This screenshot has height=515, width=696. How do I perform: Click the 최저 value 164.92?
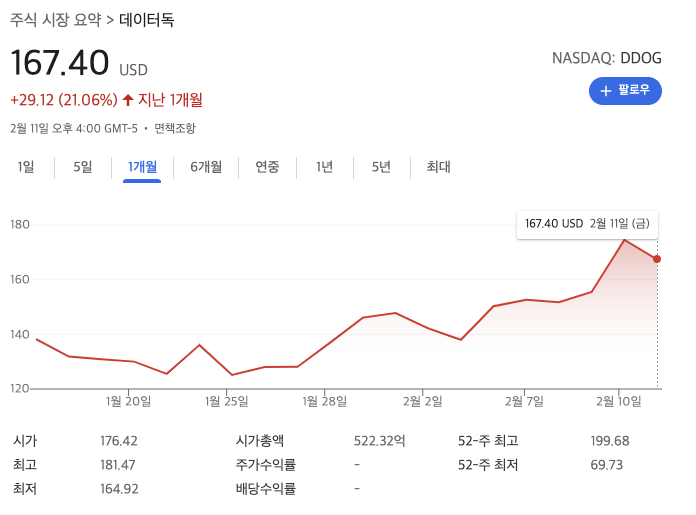coord(119,489)
